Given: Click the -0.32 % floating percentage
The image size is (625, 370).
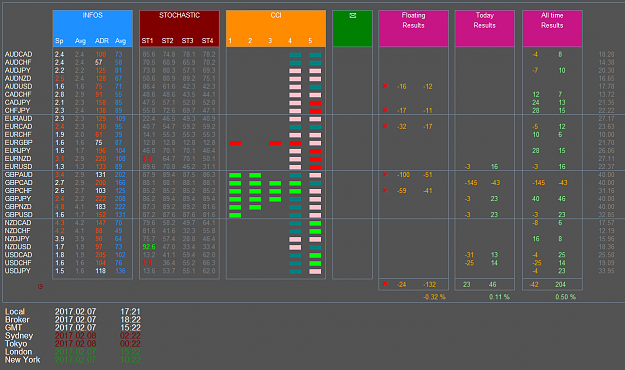Looking at the screenshot, I should tap(434, 297).
